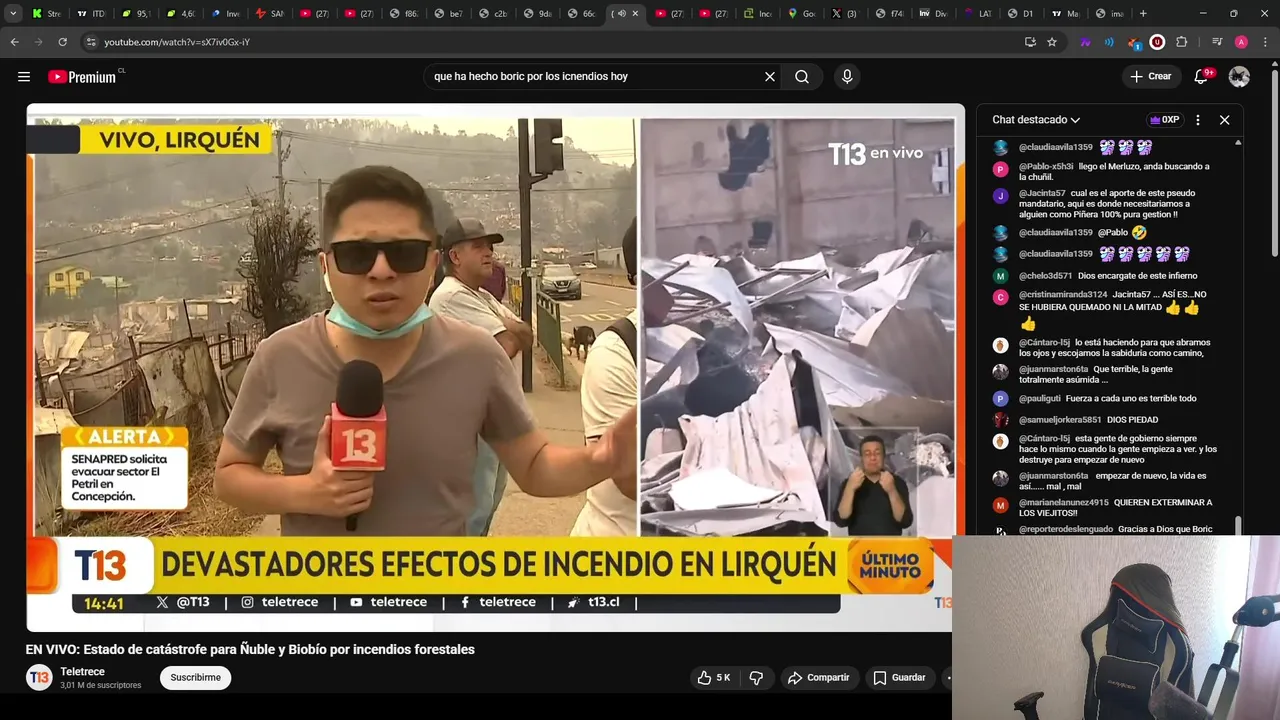
Task: Clear the search box with the X
Action: (770, 77)
